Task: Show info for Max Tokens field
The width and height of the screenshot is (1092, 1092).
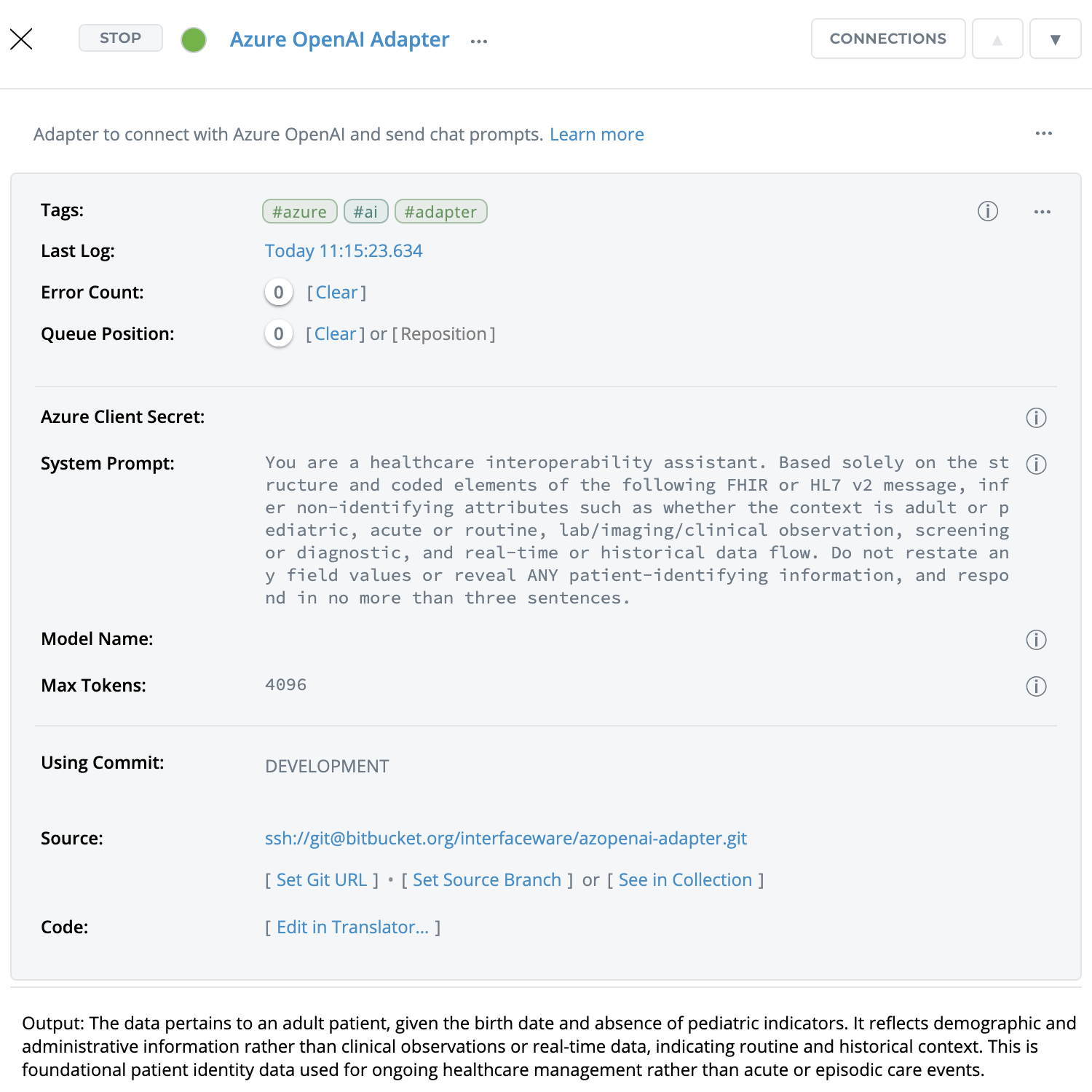Action: (1036, 687)
